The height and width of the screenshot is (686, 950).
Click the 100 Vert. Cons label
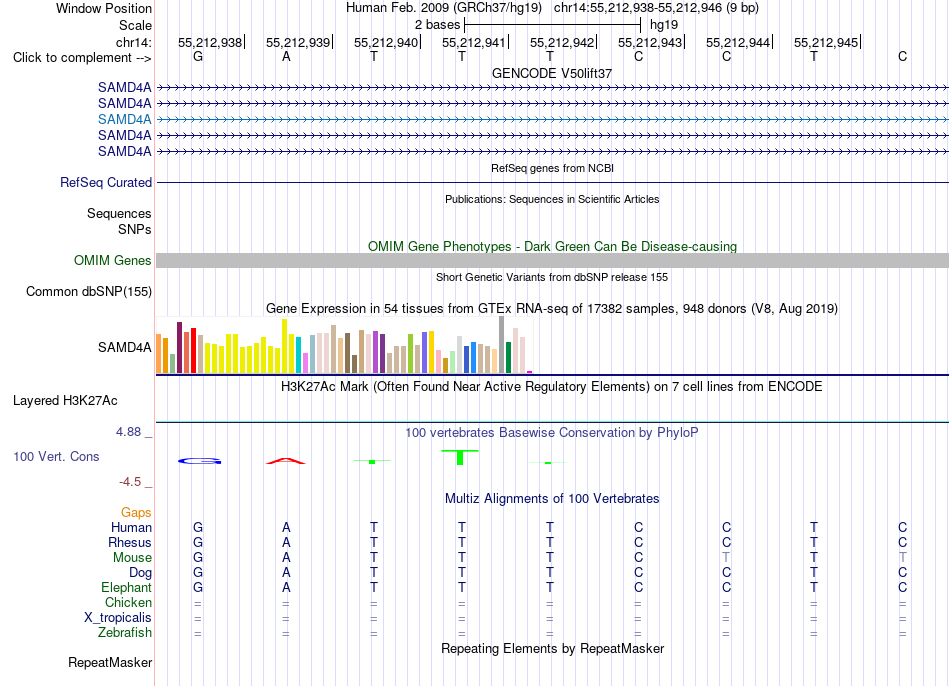tap(56, 456)
